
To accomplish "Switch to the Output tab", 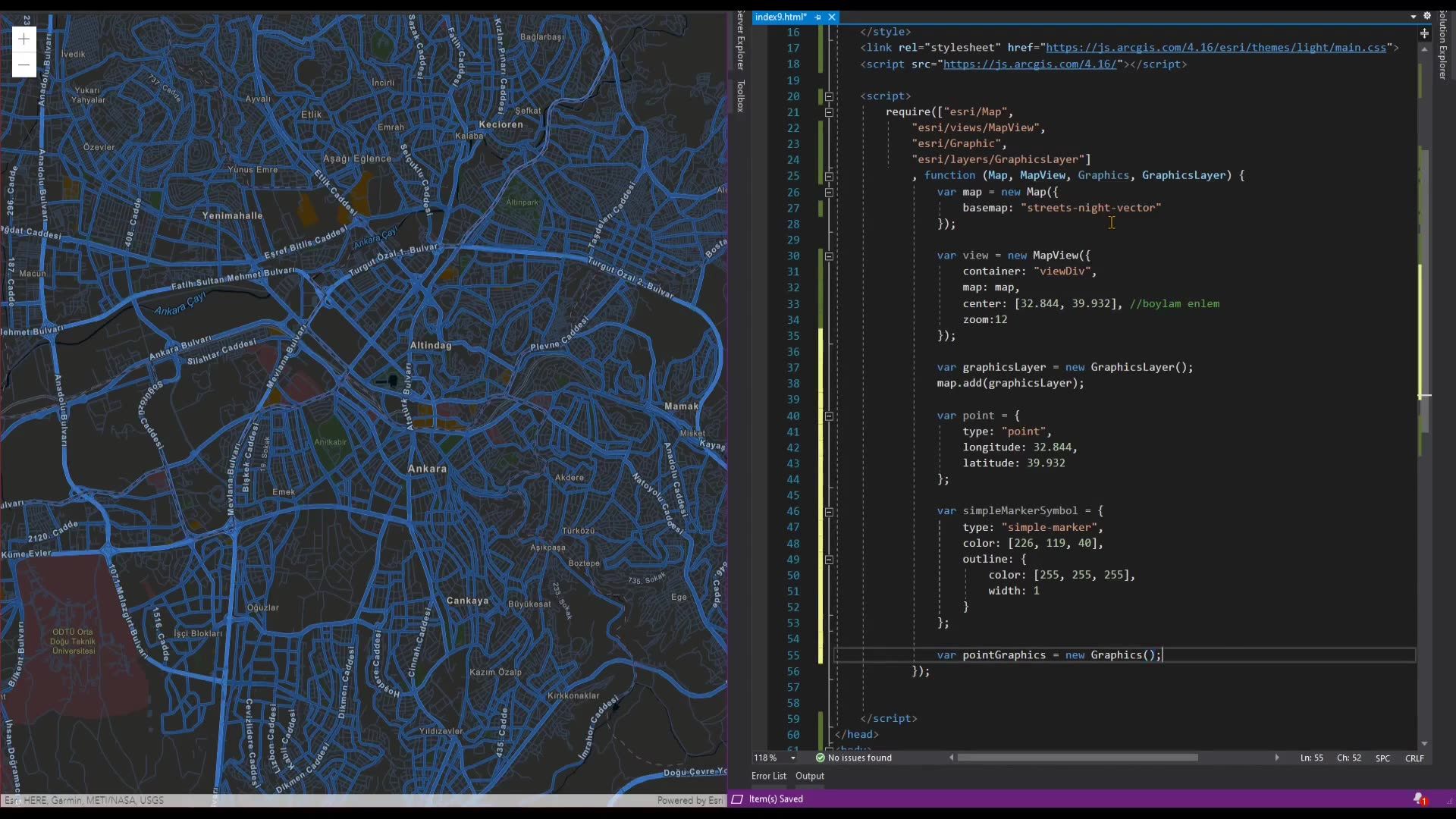I will (x=809, y=776).
